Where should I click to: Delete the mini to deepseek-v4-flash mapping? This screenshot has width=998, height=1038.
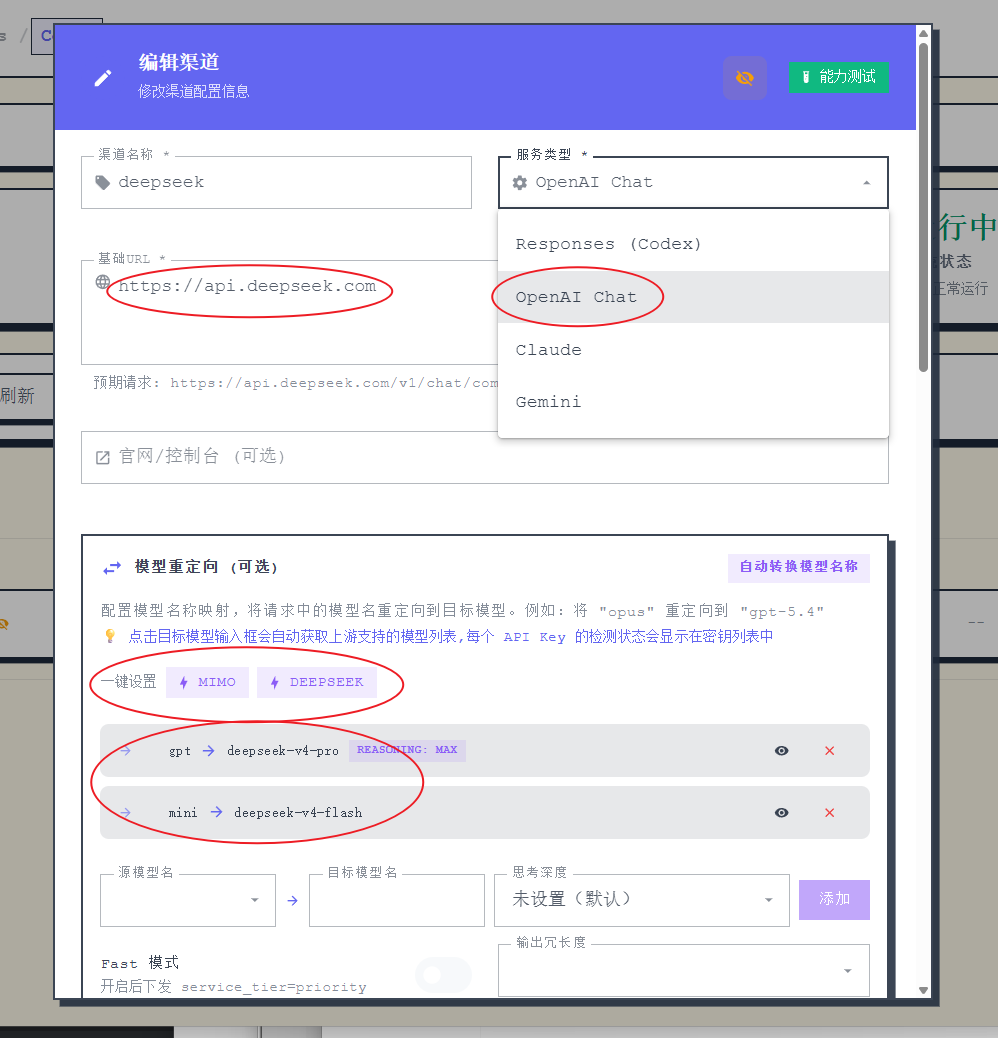point(829,813)
